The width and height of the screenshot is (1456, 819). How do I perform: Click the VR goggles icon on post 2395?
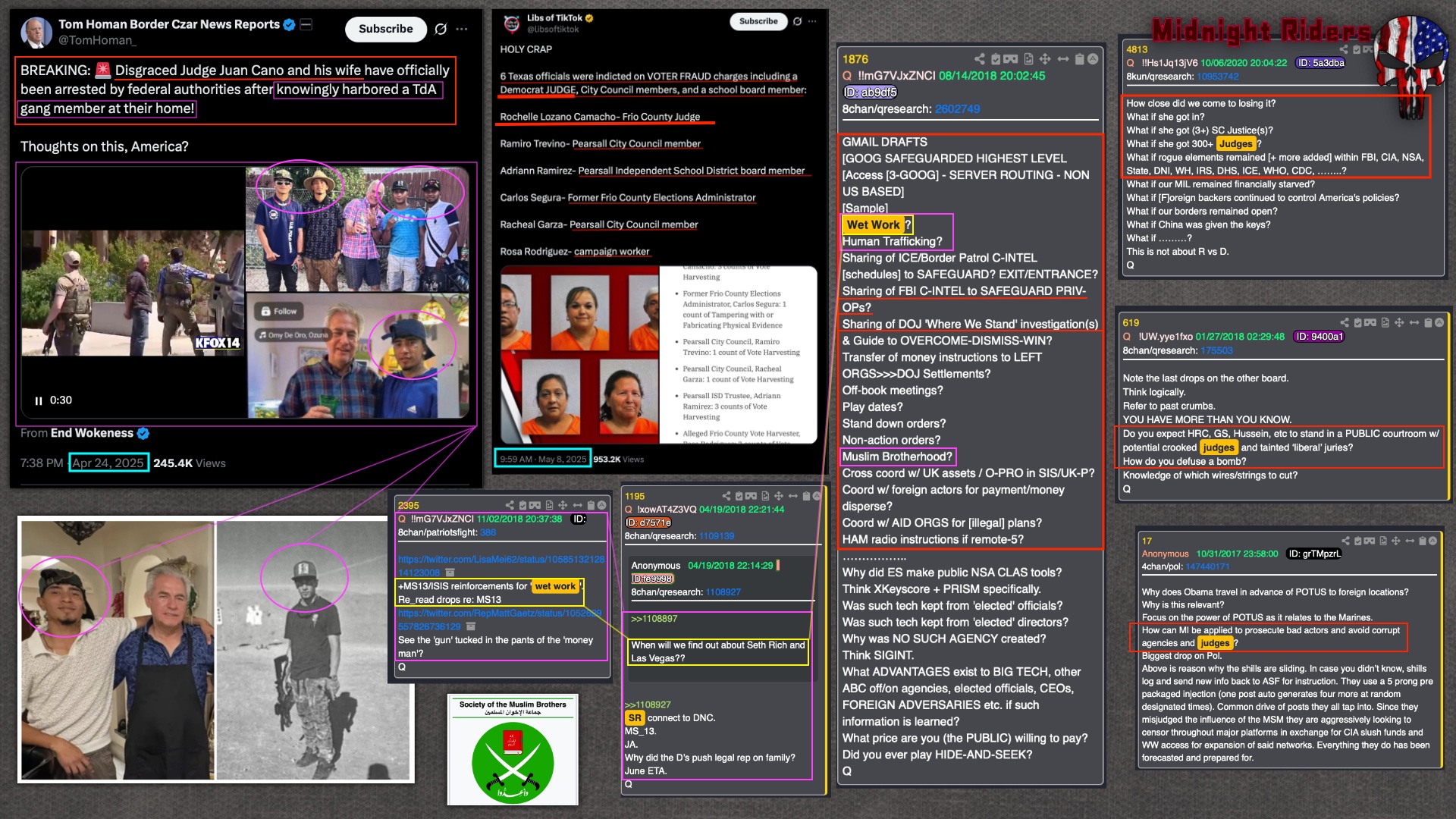pyautogui.click(x=535, y=505)
